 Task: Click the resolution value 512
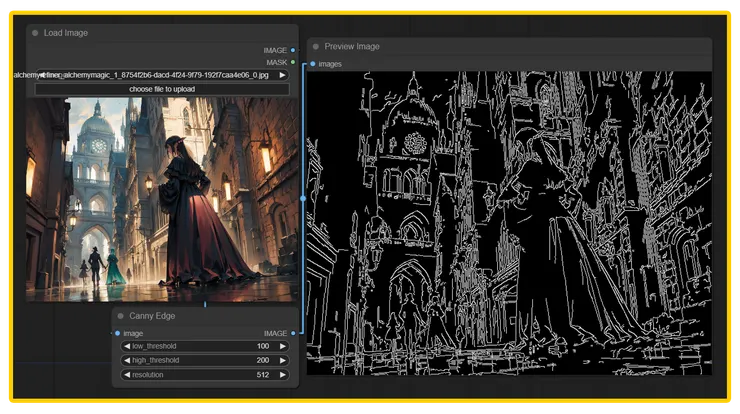pos(263,375)
